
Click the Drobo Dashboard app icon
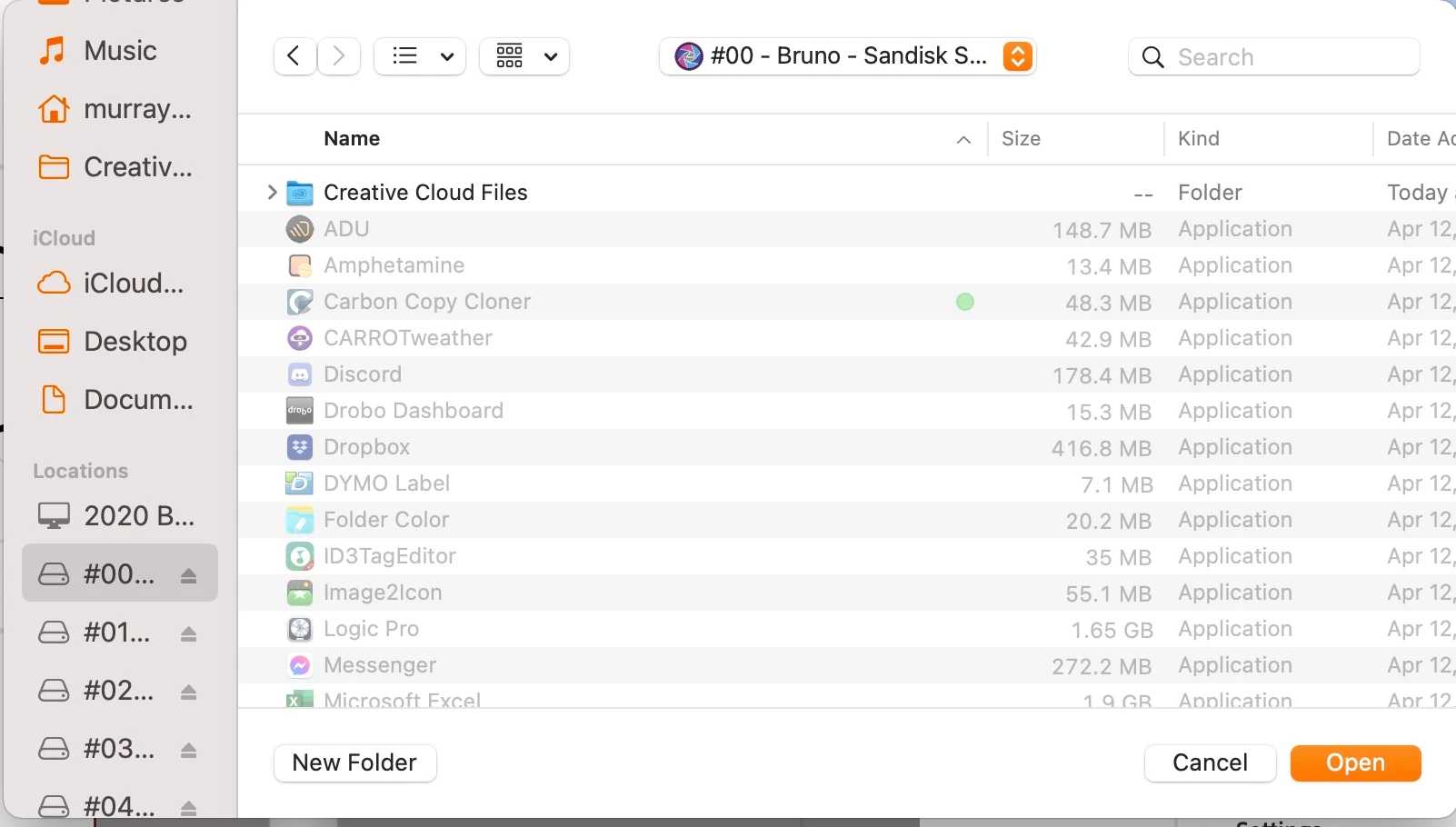pos(300,411)
